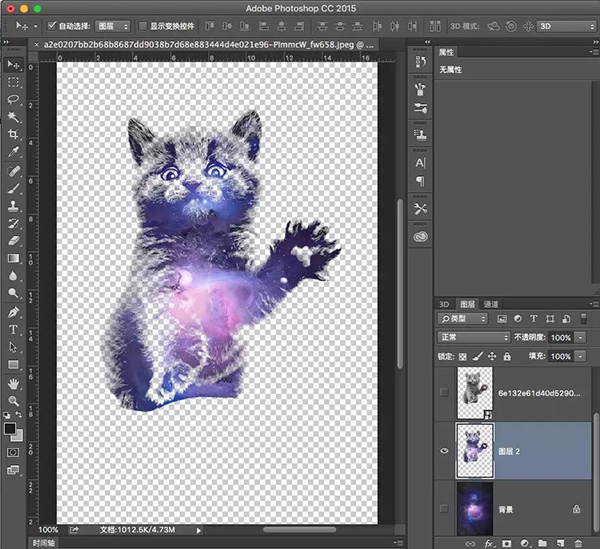
Task: Select the Lasso tool
Action: pyautogui.click(x=14, y=100)
